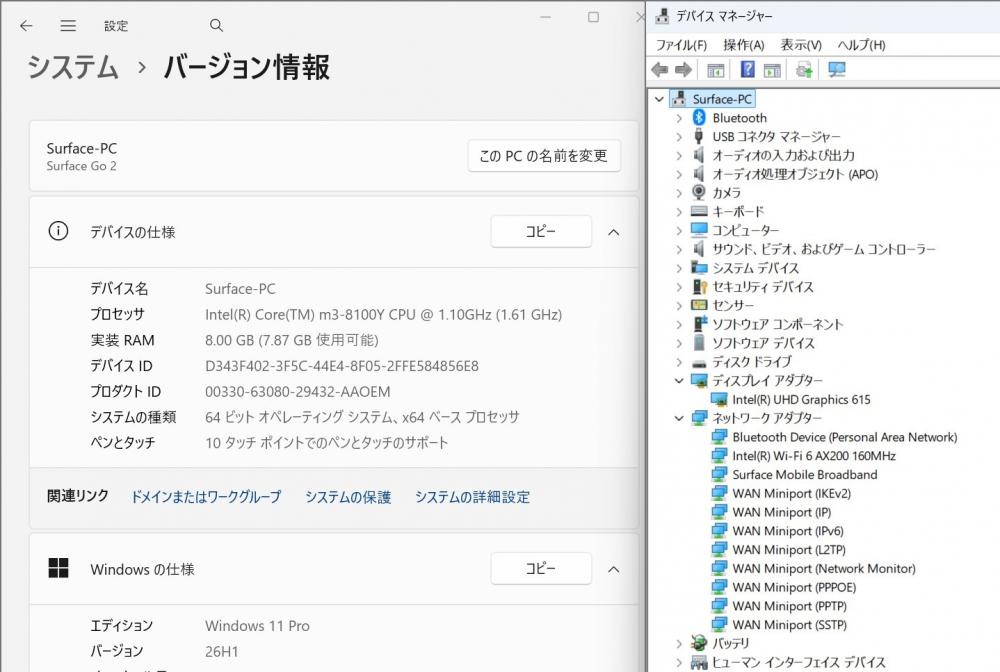Select Intel(R) Wi-Fi 6 AX200 160MHz
The width and height of the screenshot is (1000, 672).
coord(814,456)
